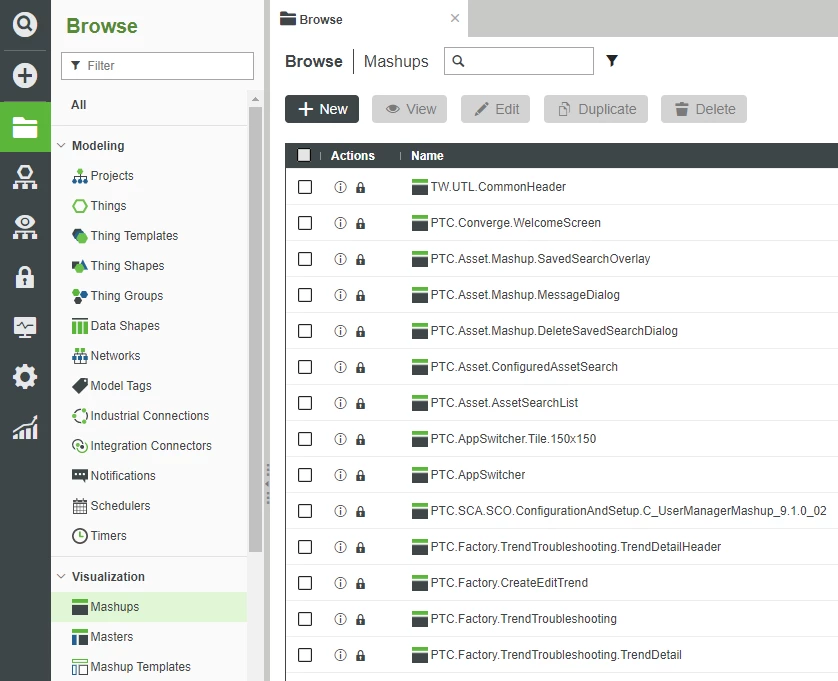Toggle the select-all checkbox in table header
Viewport: 838px width, 681px height.
coord(304,156)
